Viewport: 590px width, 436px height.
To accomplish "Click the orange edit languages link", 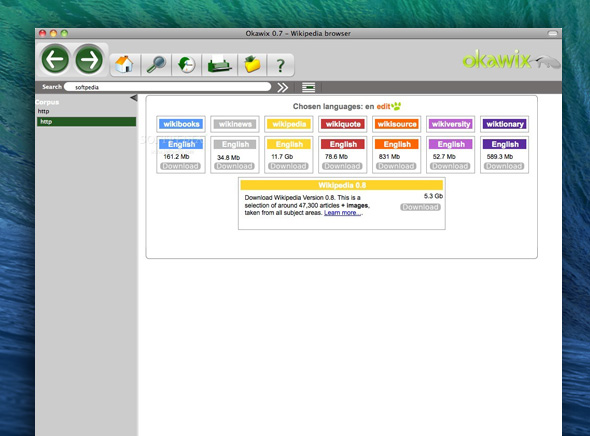I will (x=383, y=106).
